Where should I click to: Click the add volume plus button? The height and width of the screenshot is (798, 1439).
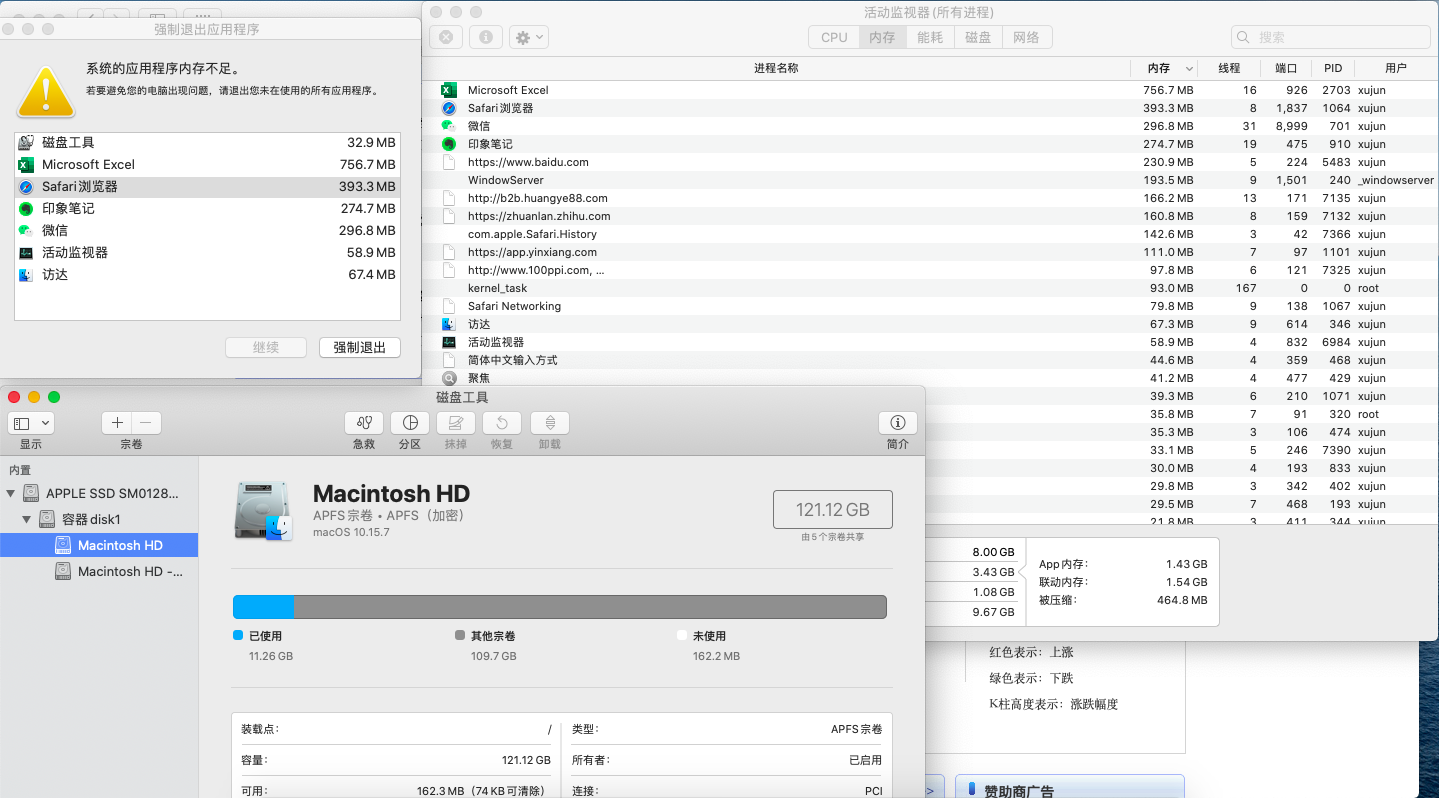click(x=117, y=423)
